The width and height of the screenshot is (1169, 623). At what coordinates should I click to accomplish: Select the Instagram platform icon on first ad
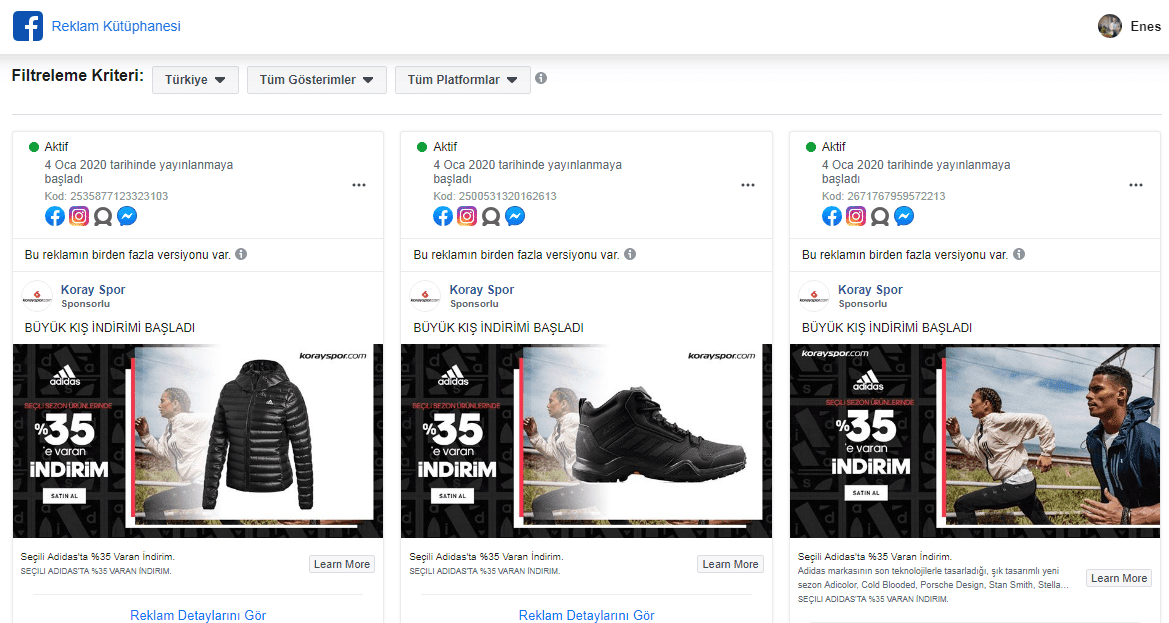[x=78, y=215]
